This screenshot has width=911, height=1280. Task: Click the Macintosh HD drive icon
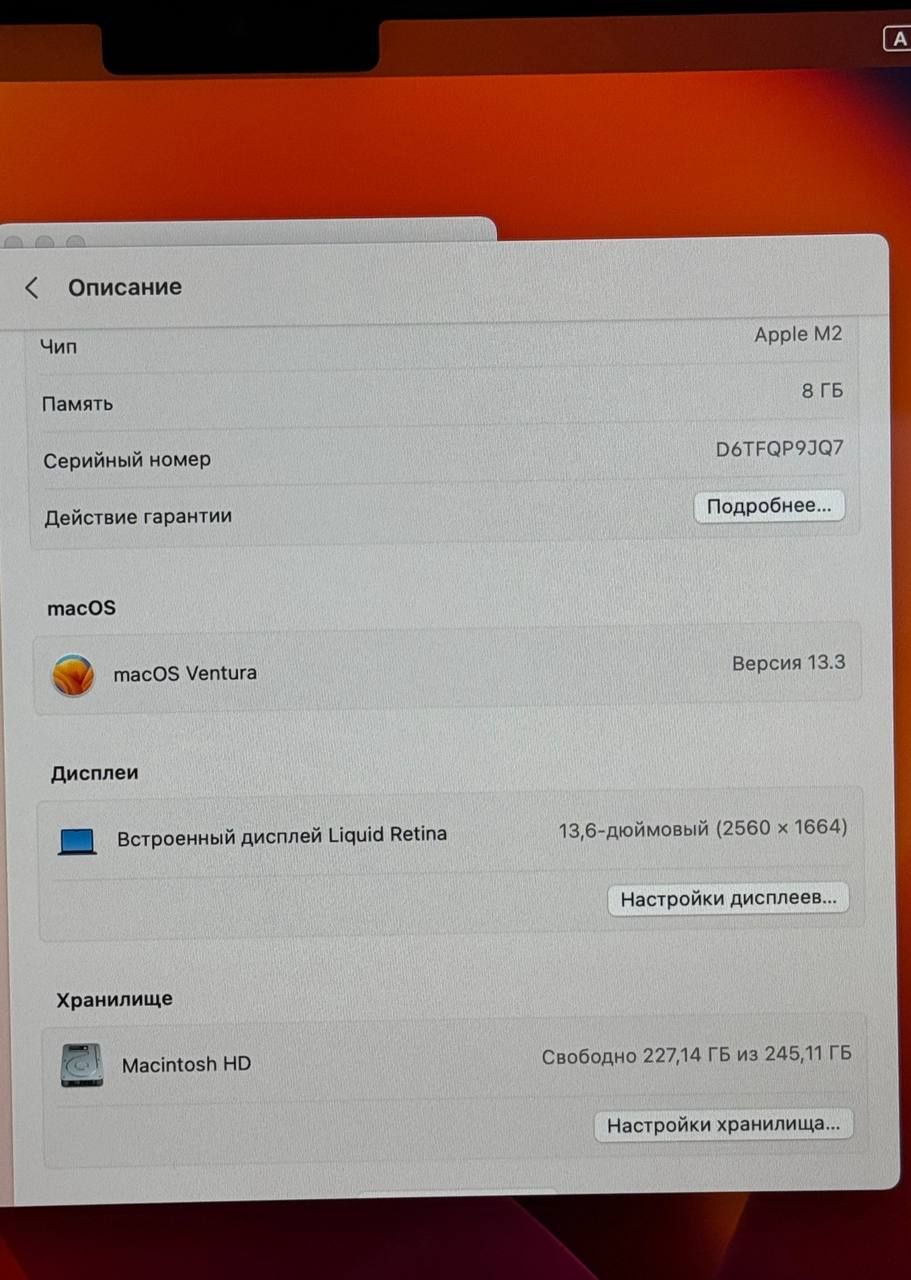(x=81, y=1065)
